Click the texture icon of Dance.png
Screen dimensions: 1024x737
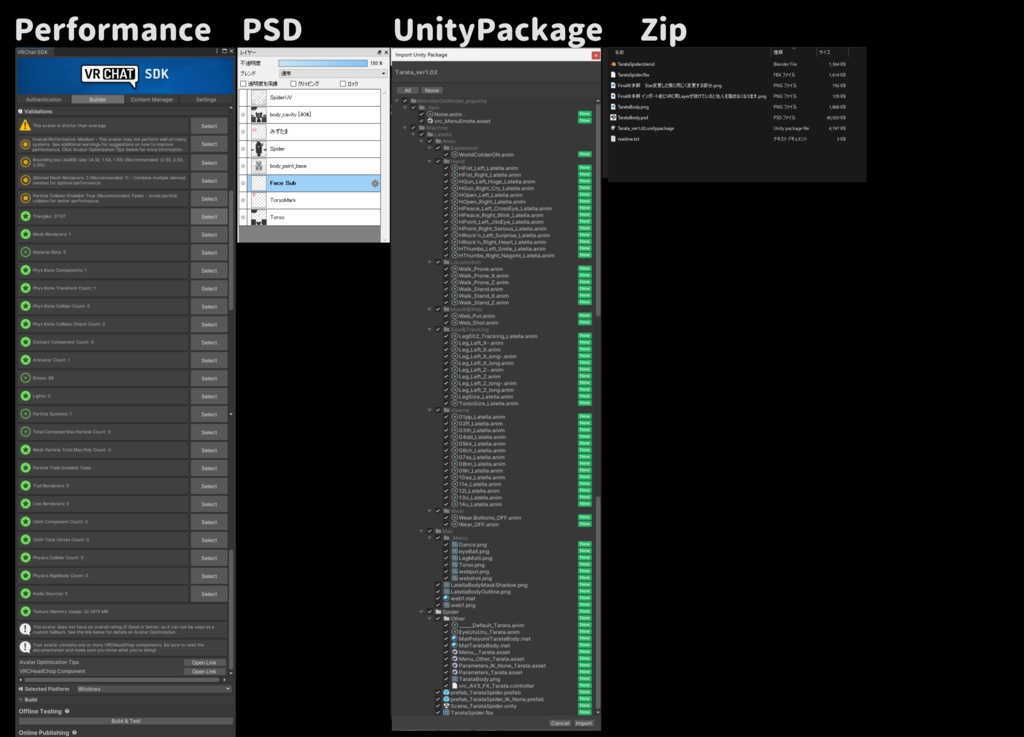(455, 544)
